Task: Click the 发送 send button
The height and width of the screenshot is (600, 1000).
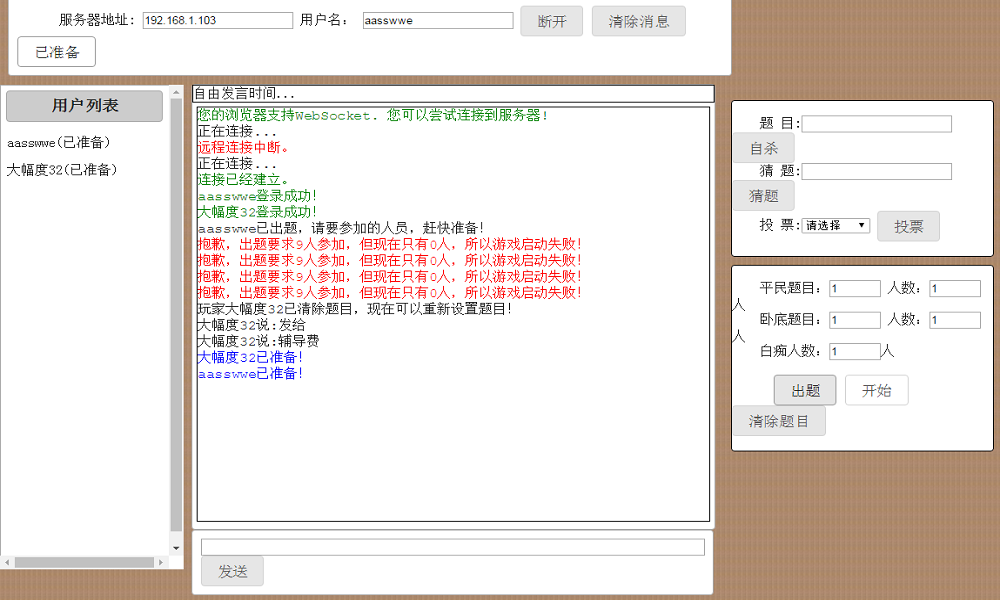Action: [x=232, y=571]
